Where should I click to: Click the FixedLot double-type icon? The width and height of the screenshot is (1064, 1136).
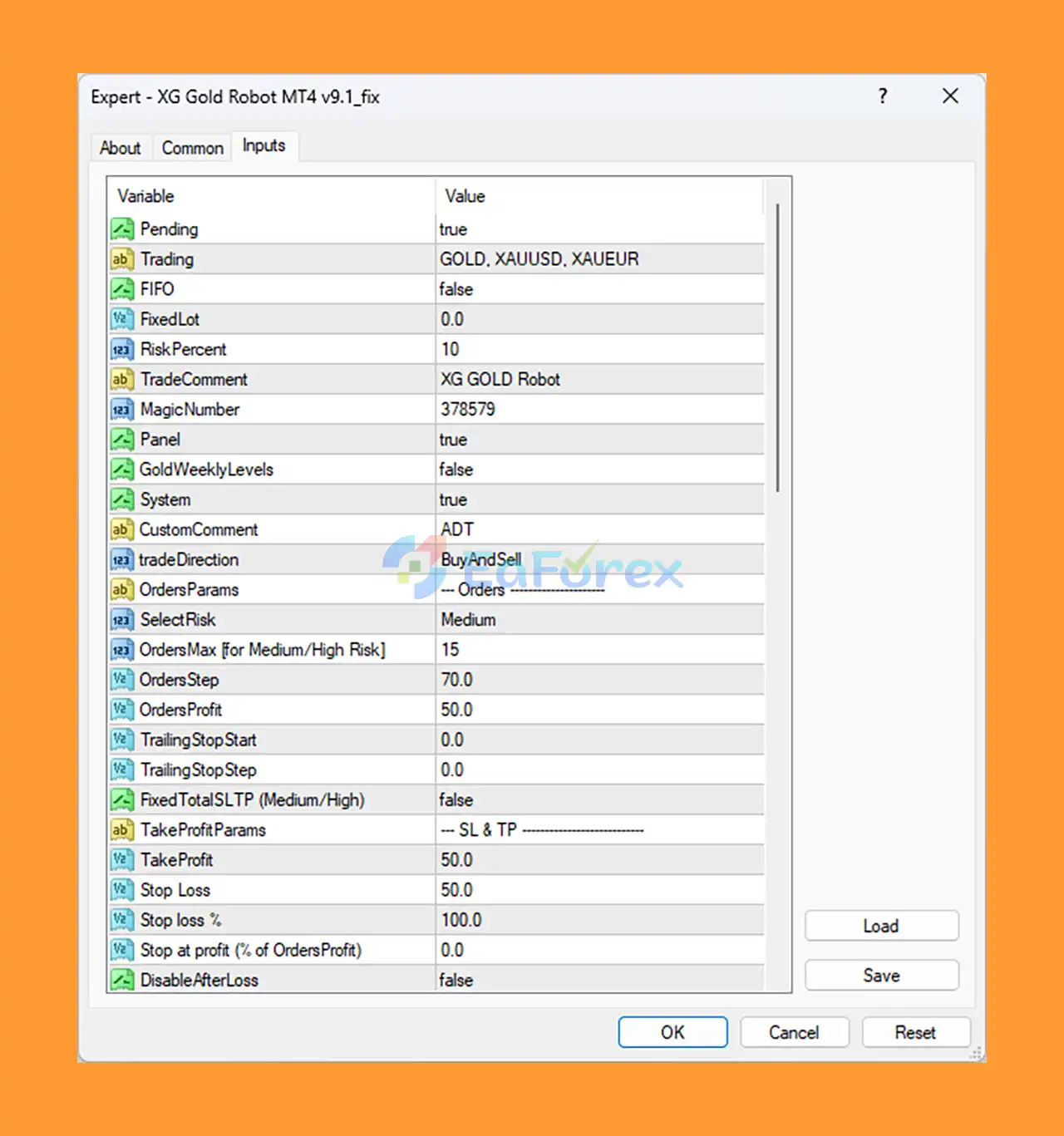click(x=122, y=319)
